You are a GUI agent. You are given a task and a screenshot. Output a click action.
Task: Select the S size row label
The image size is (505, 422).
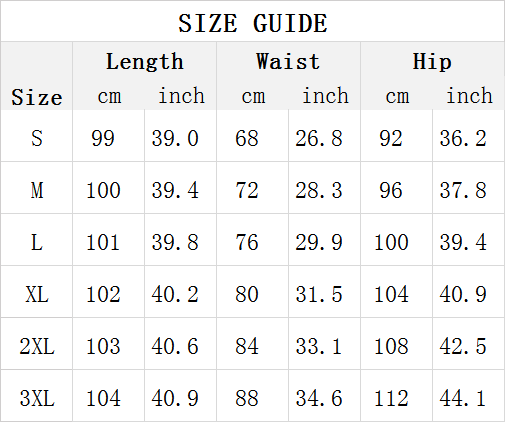(37, 138)
